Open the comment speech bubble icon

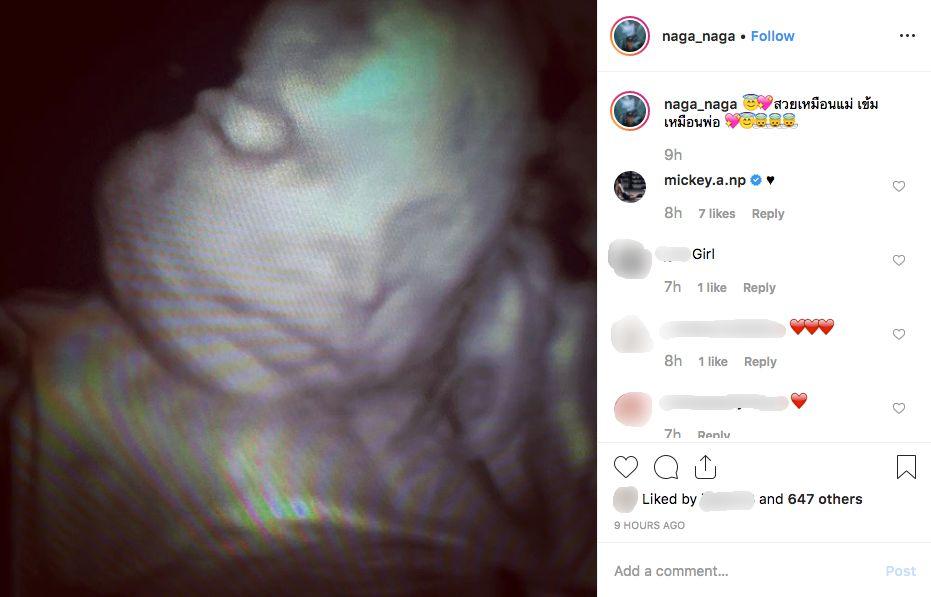[666, 467]
